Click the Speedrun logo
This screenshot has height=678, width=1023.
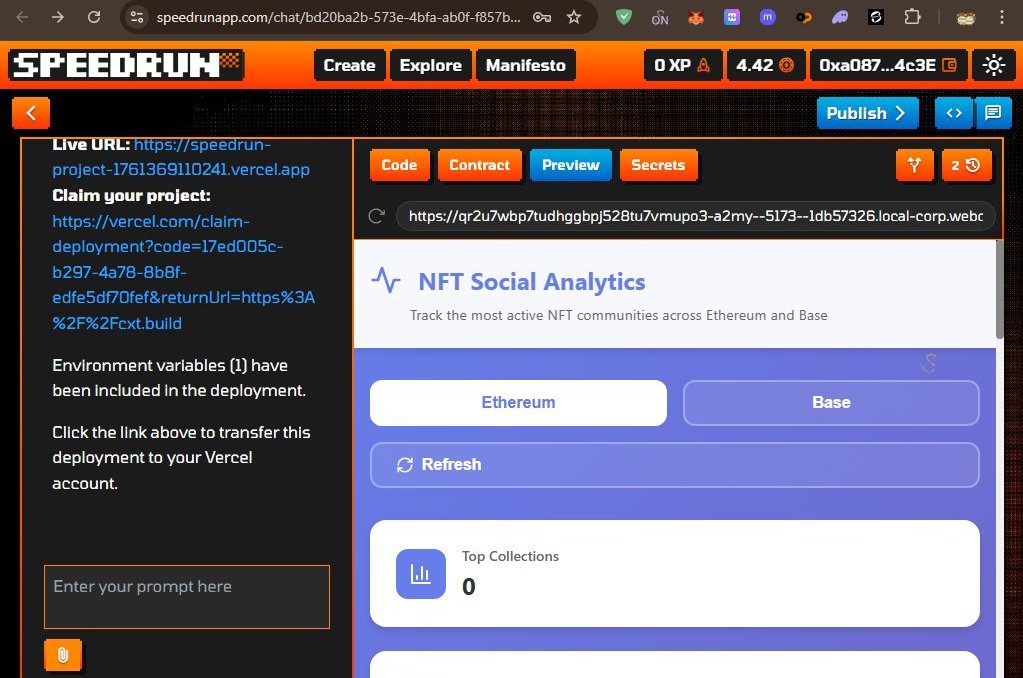point(127,65)
